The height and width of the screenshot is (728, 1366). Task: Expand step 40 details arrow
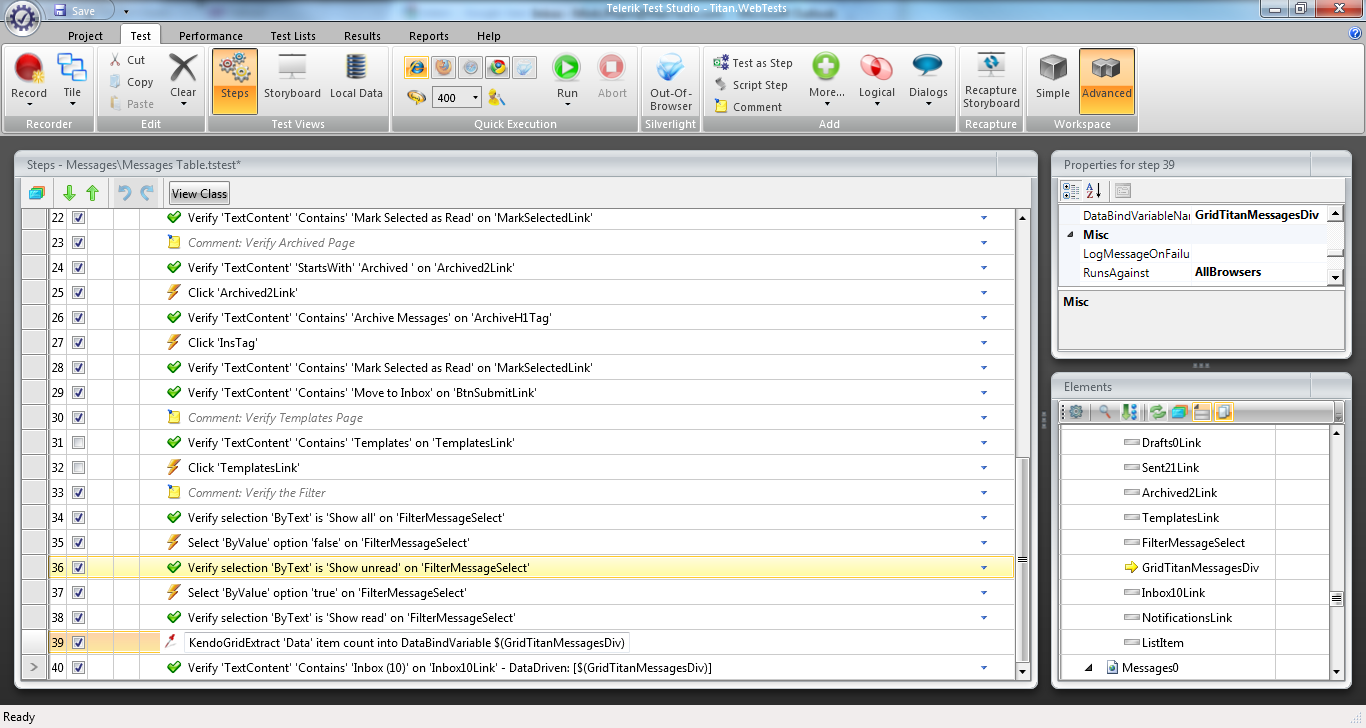(983, 668)
